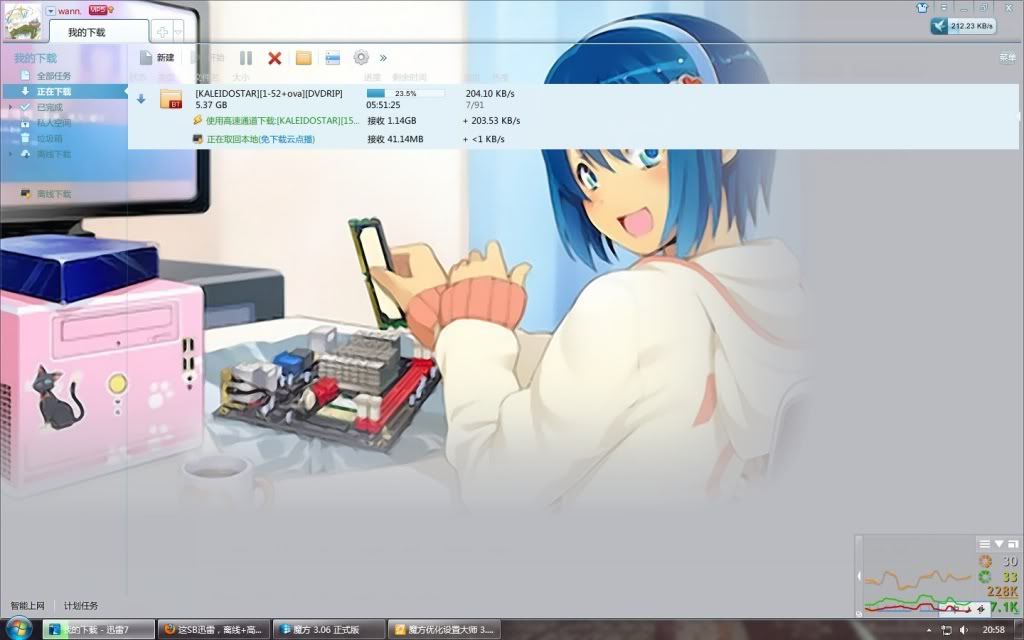This screenshot has height=640, width=1024.
Task: Click the blue down-arrow status icon of the KALEIDOSTAR task
Action: [141, 99]
